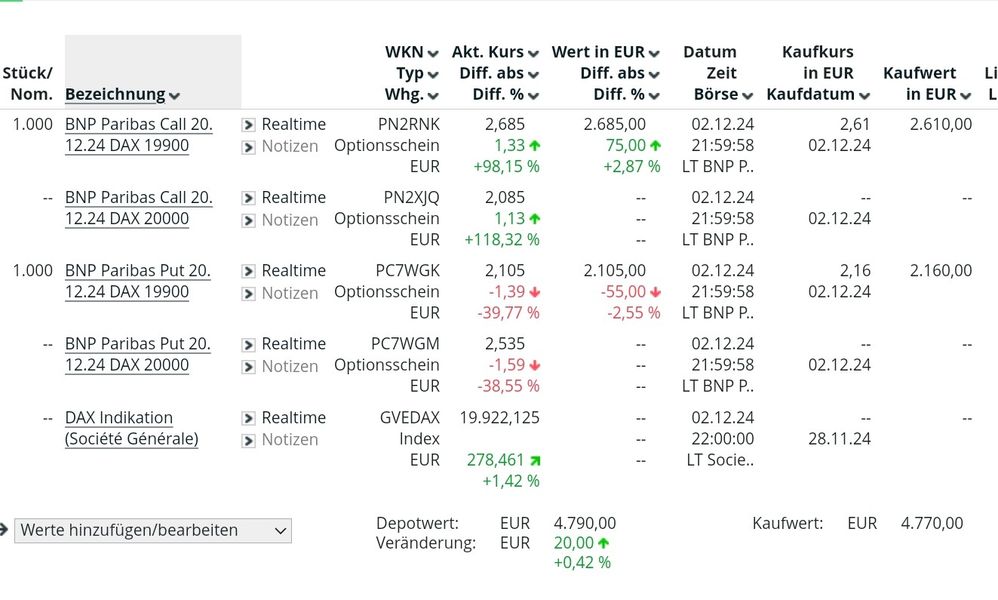Screen dimensions: 998x600
Task: Click Realtime arrow icon for Put DAX 20000
Action: tap(249, 344)
